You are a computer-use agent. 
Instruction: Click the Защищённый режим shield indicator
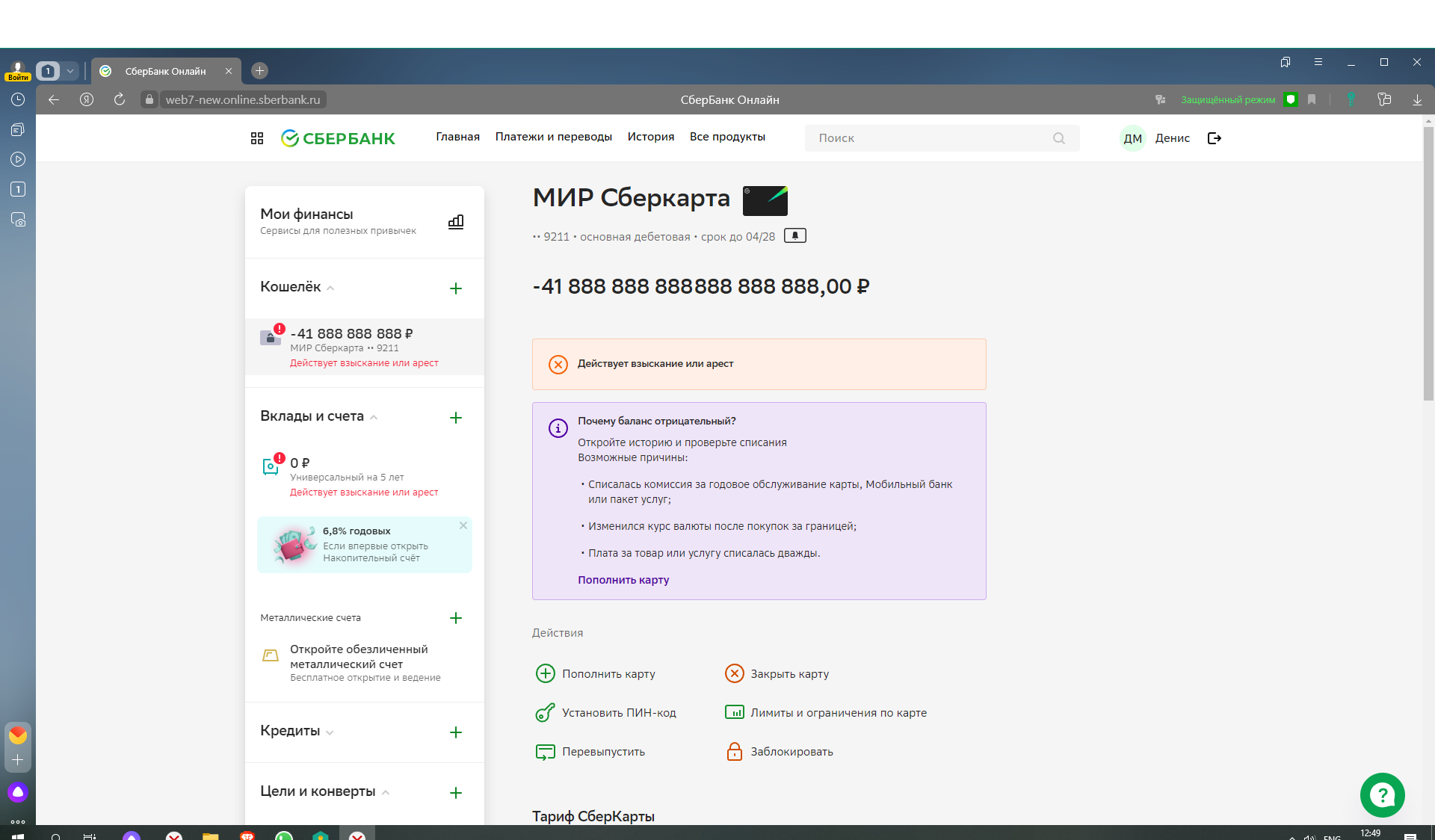[1291, 99]
